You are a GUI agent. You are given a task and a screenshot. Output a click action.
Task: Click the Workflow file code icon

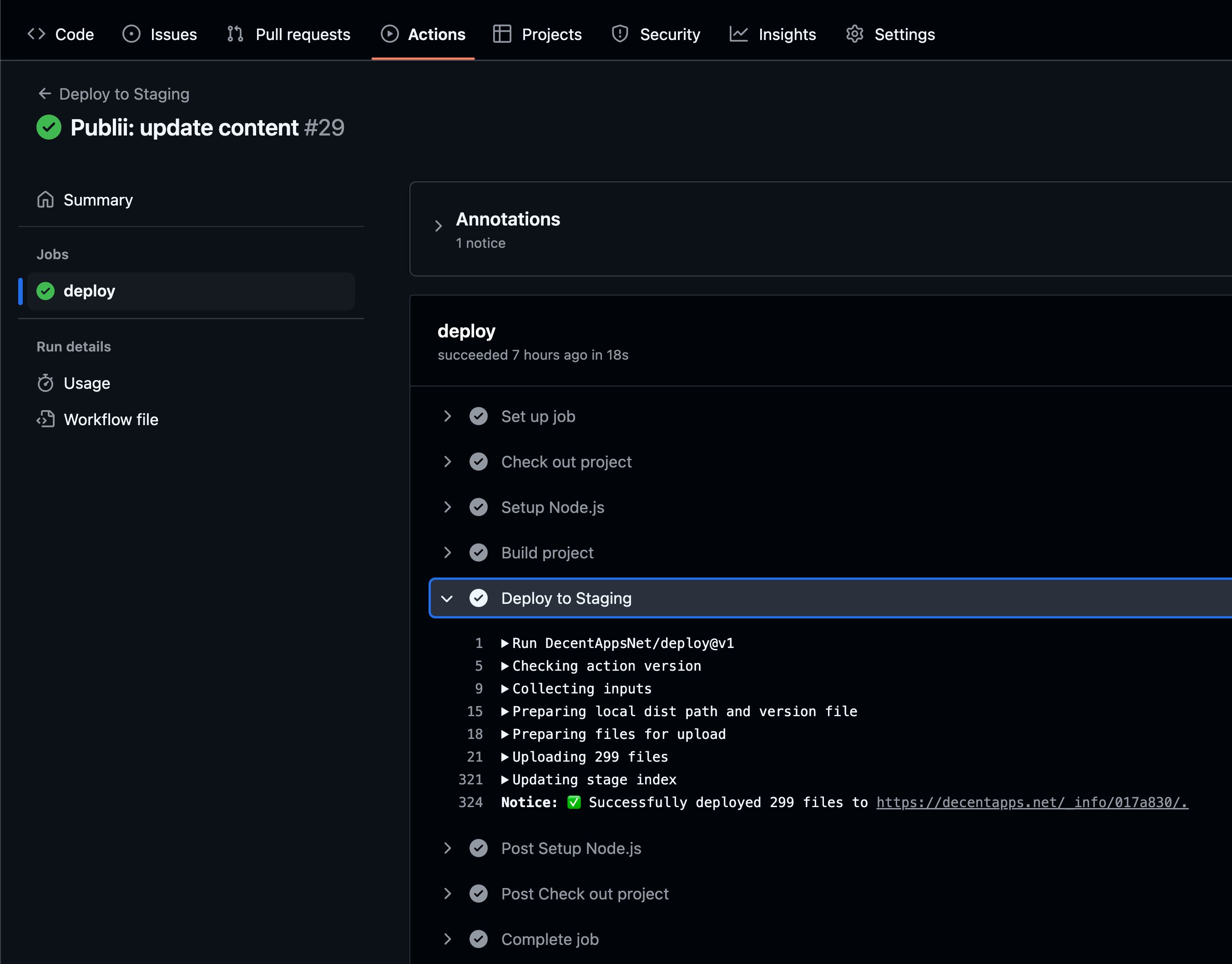[x=45, y=419]
